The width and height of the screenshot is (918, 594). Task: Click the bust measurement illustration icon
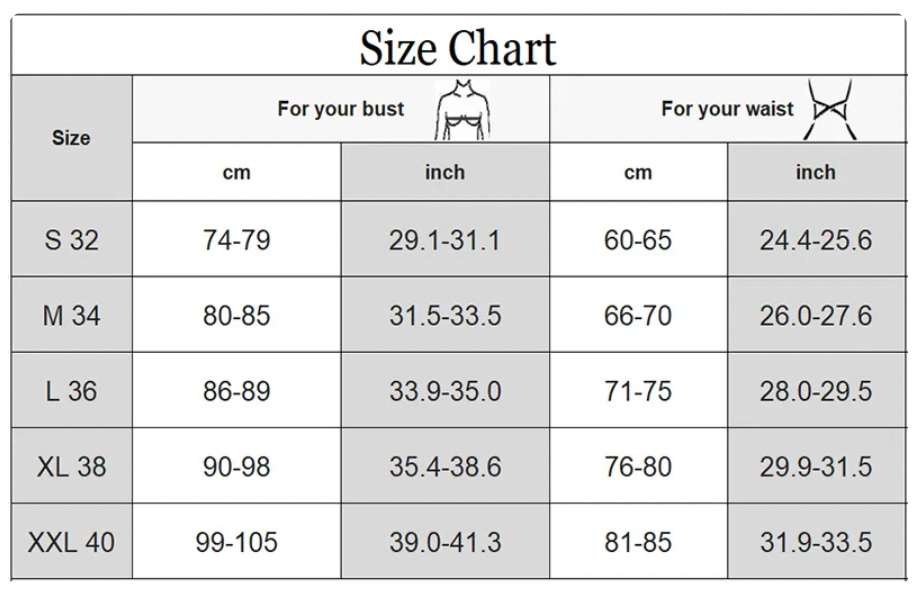point(462,109)
